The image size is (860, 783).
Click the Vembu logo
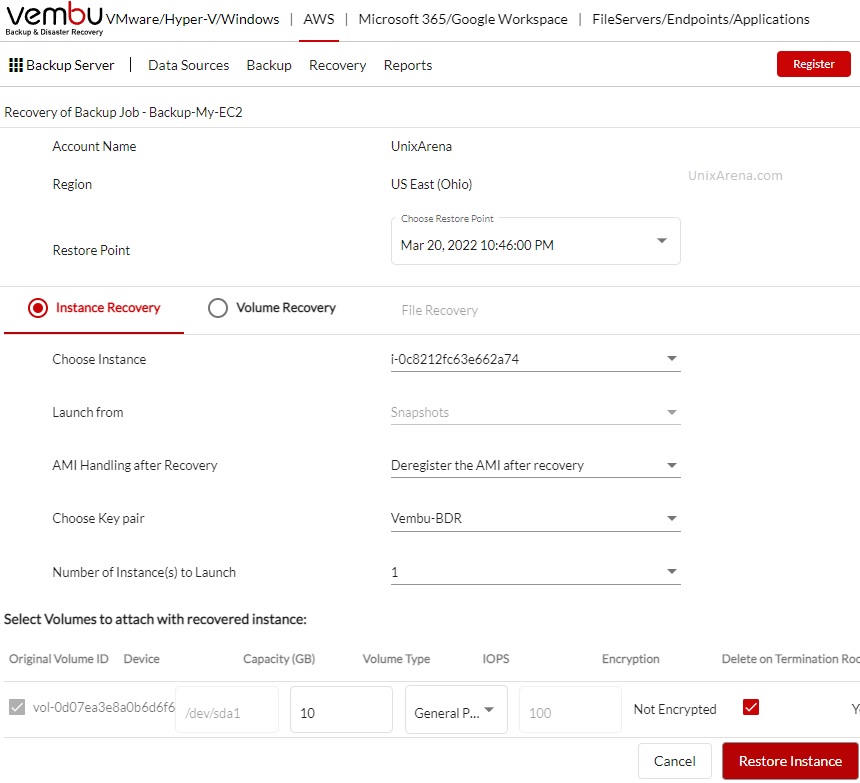[54, 19]
